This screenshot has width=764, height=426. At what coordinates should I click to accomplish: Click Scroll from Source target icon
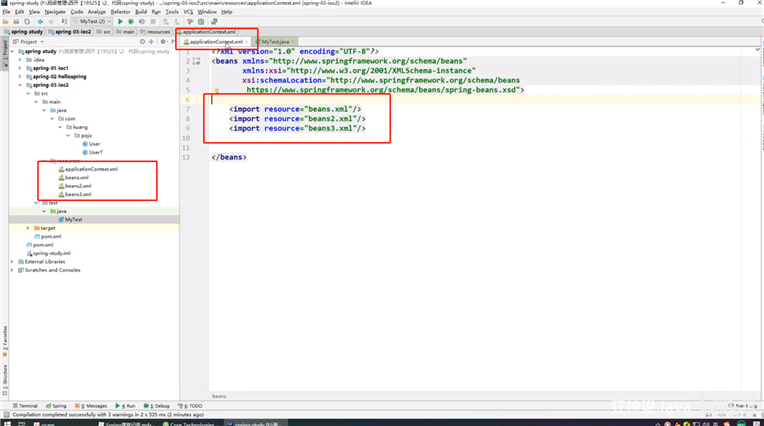tap(142, 42)
